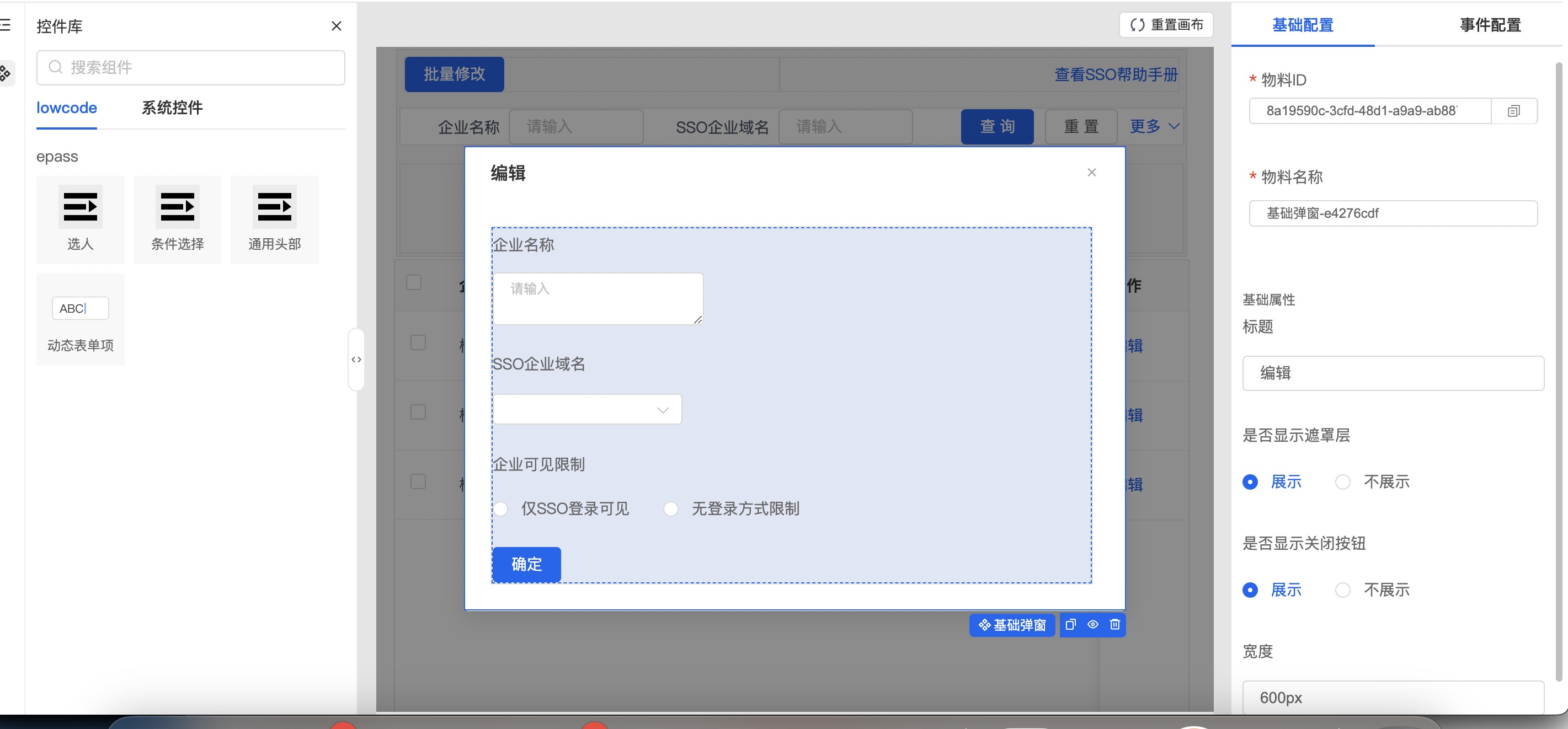Switch to the lowcode tab
The height and width of the screenshot is (729, 1568).
click(x=66, y=108)
